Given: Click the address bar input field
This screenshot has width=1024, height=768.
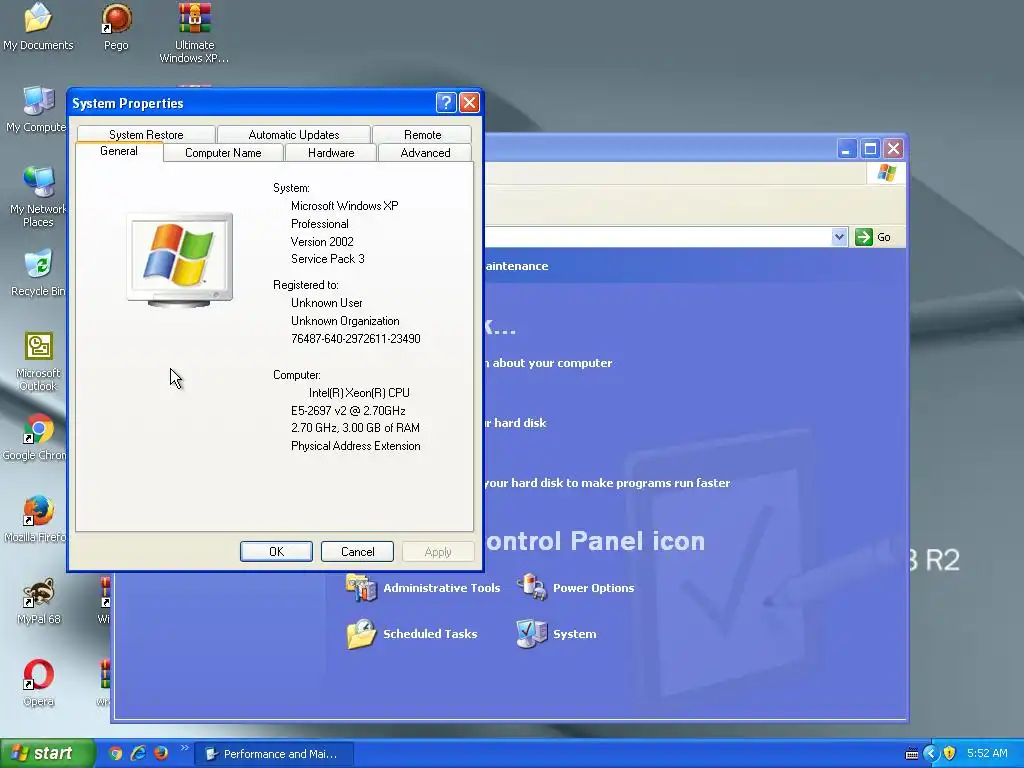Looking at the screenshot, I should click(x=658, y=237).
